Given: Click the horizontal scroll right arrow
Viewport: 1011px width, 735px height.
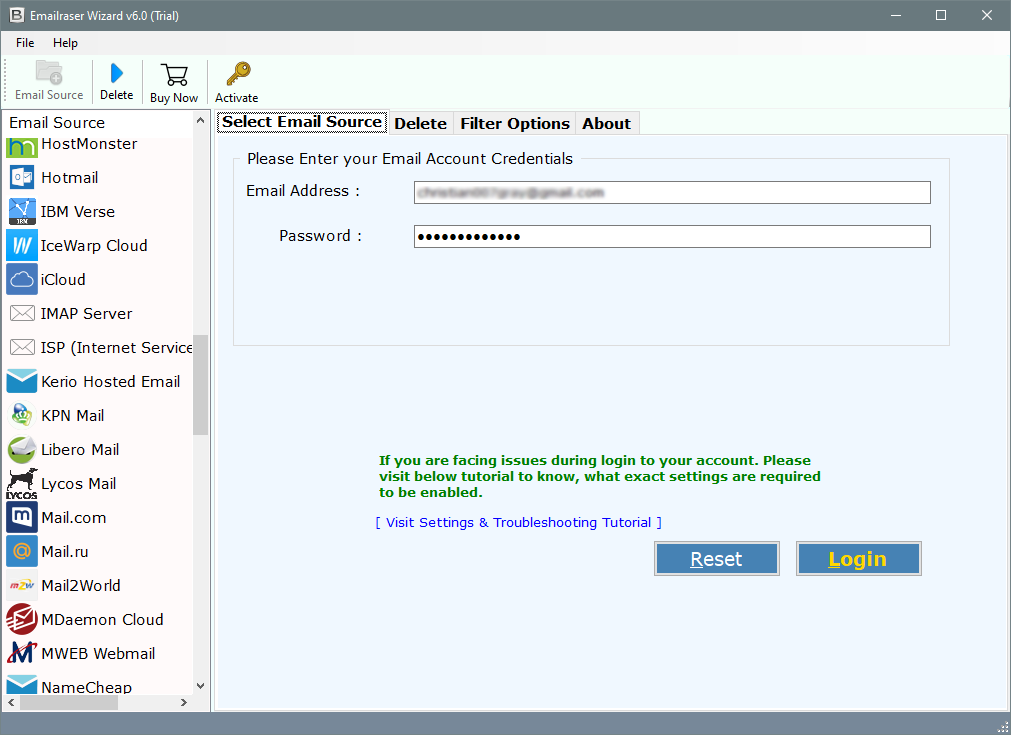Looking at the screenshot, I should pyautogui.click(x=184, y=702).
